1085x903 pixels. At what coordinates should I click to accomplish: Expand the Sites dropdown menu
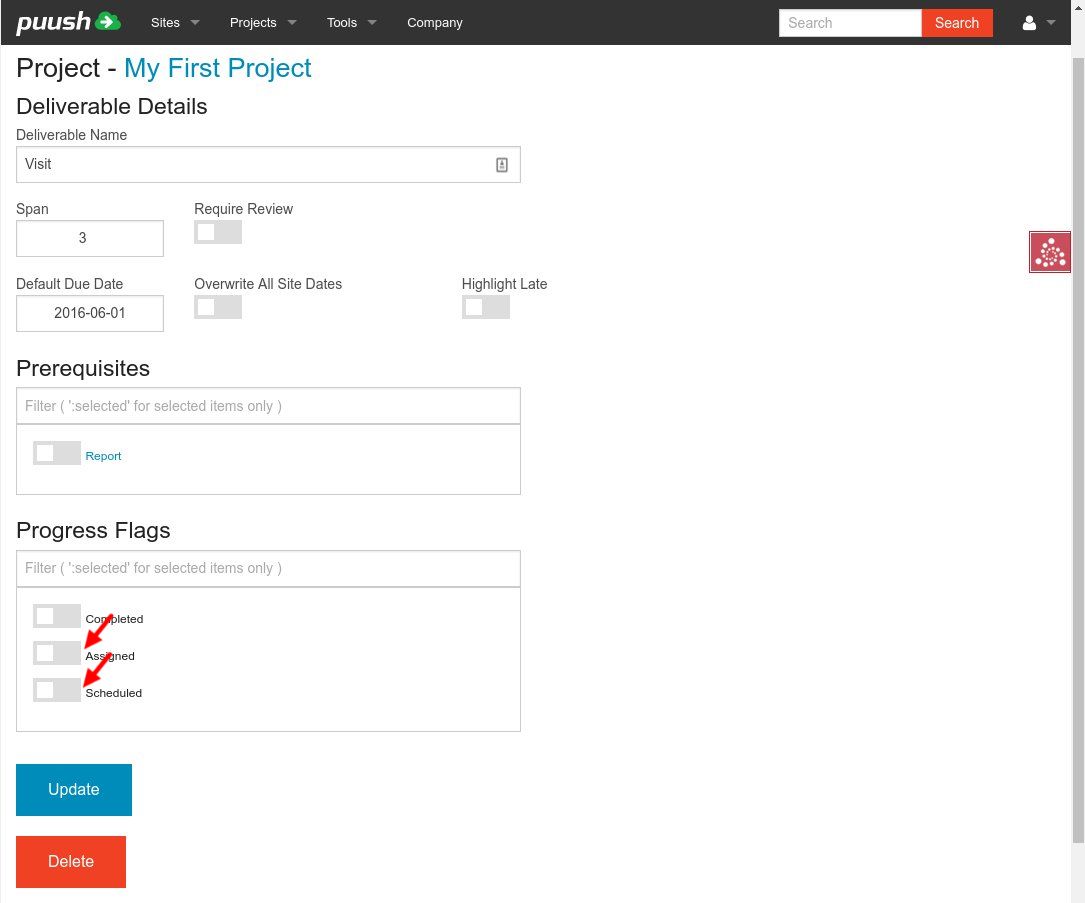(175, 22)
